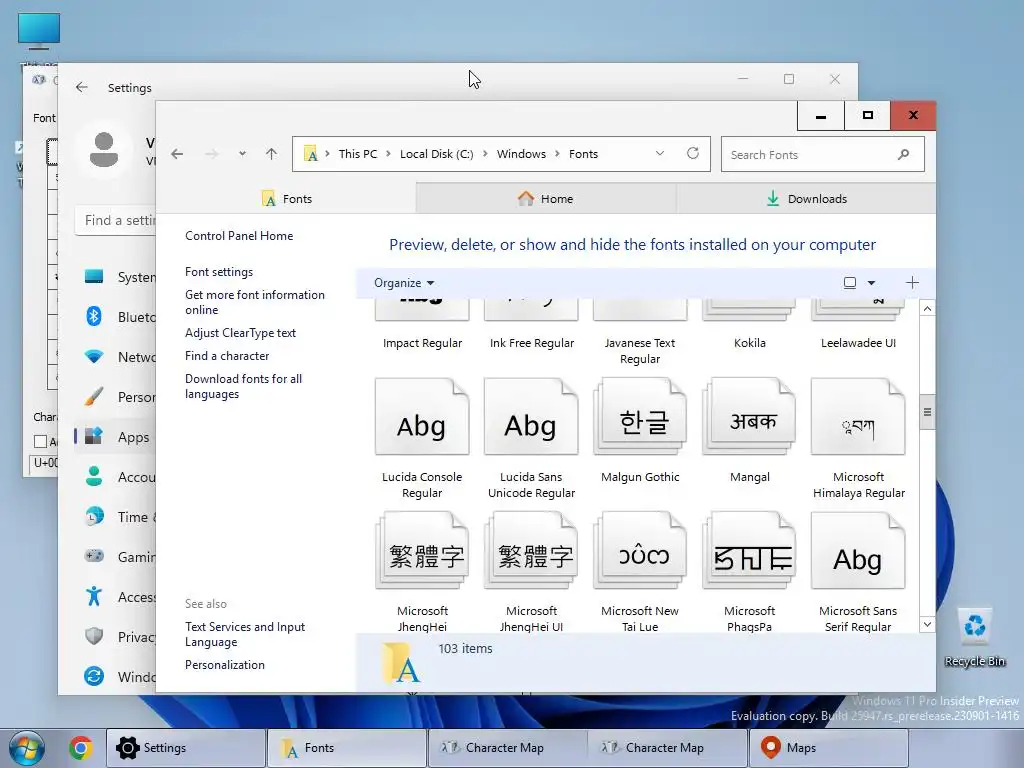Go back using the Fonts window back arrow

tap(177, 154)
